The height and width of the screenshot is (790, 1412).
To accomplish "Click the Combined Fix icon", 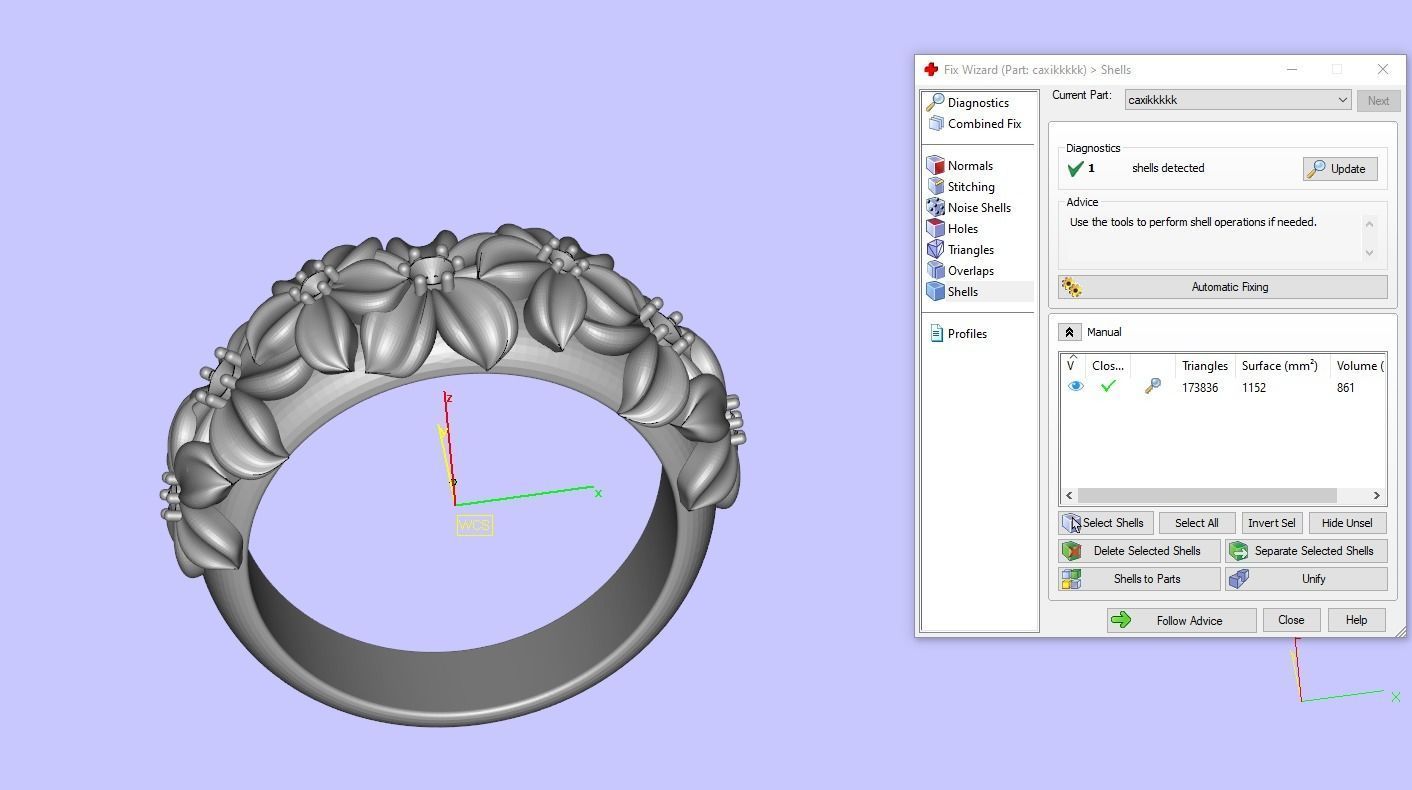I will (x=936, y=124).
